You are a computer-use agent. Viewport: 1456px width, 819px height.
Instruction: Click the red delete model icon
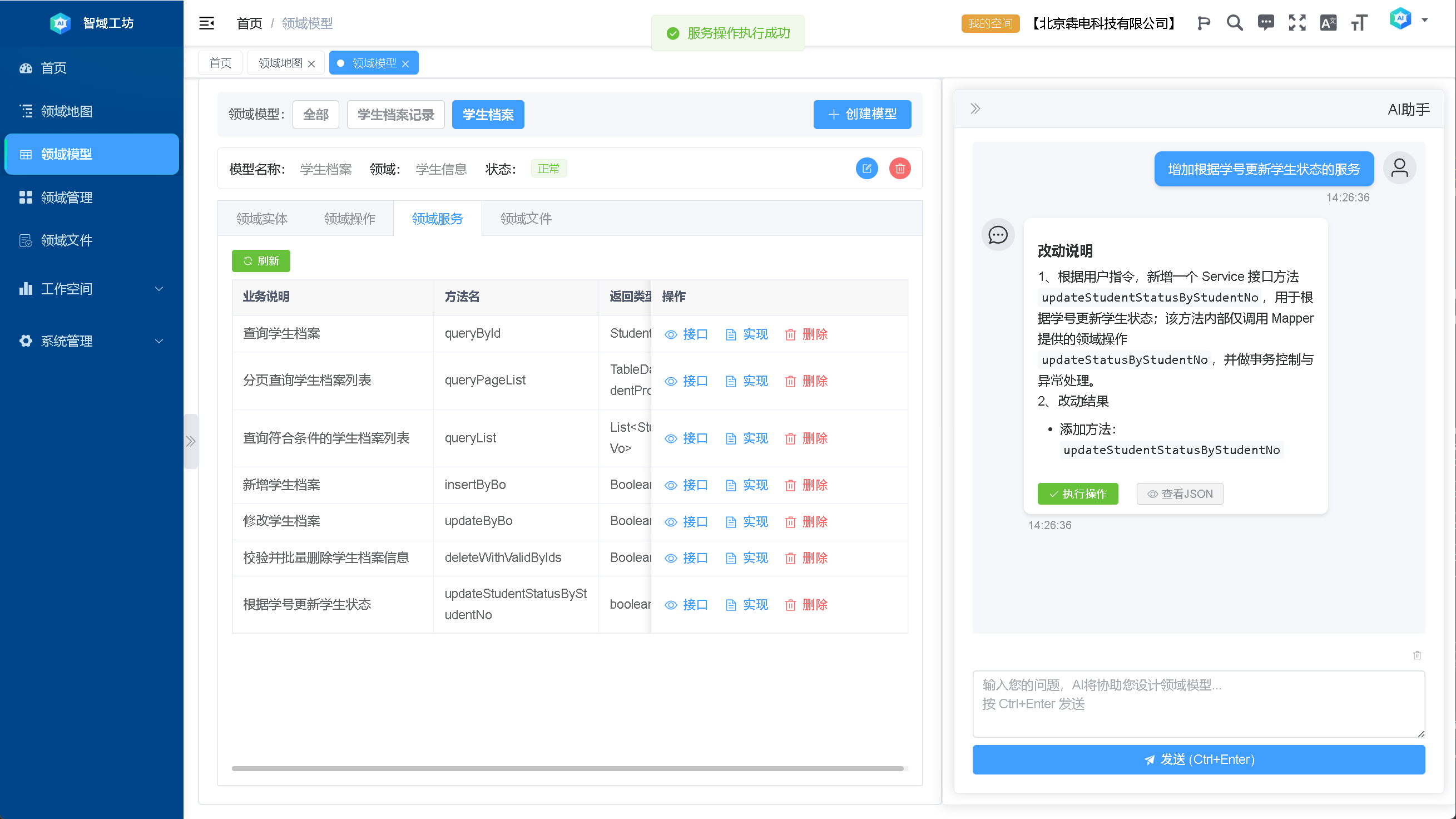[900, 169]
